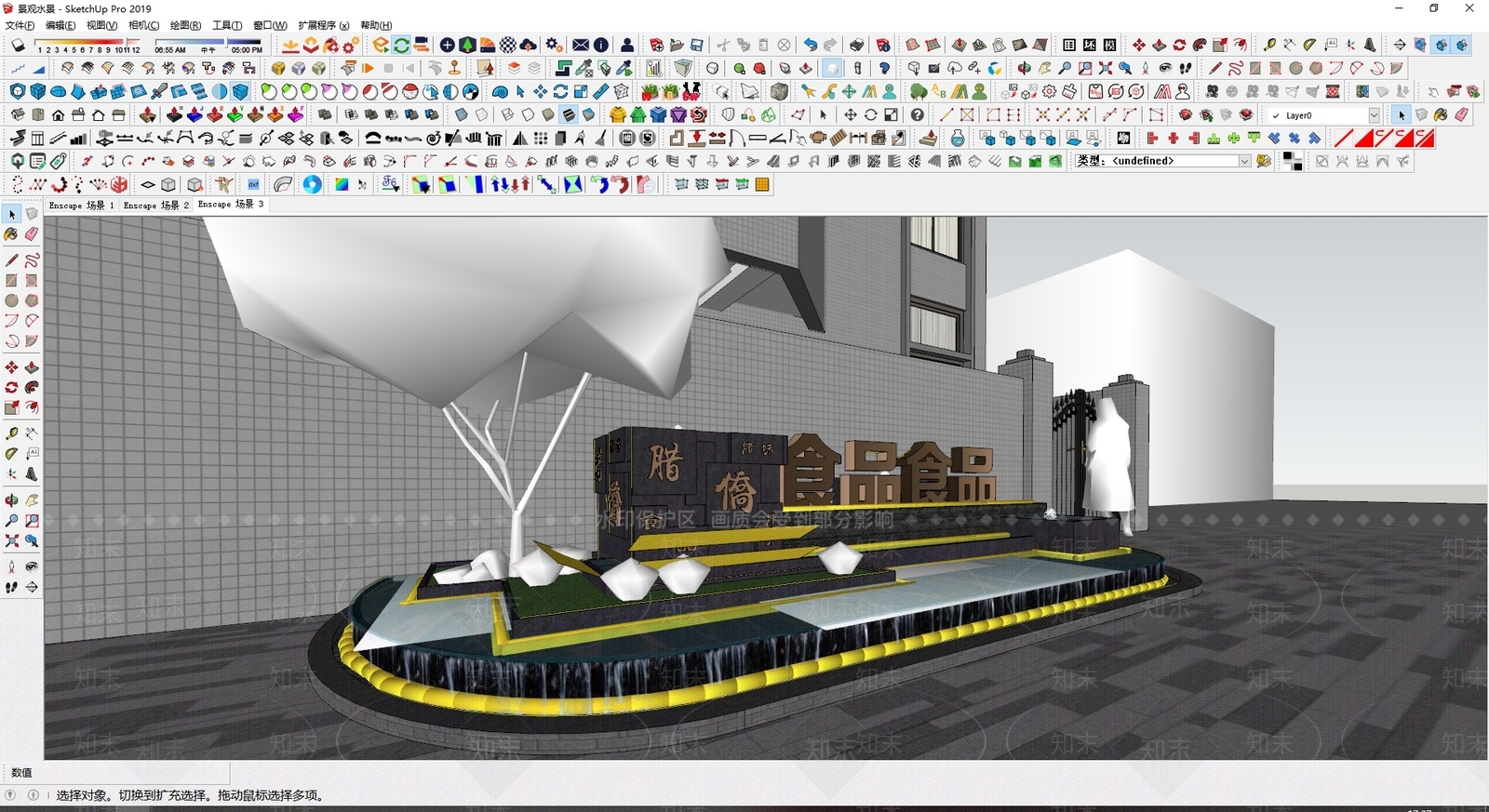The height and width of the screenshot is (812, 1489).
Task: Click the Zoom Extents icon in left toolbar
Action: point(11,540)
